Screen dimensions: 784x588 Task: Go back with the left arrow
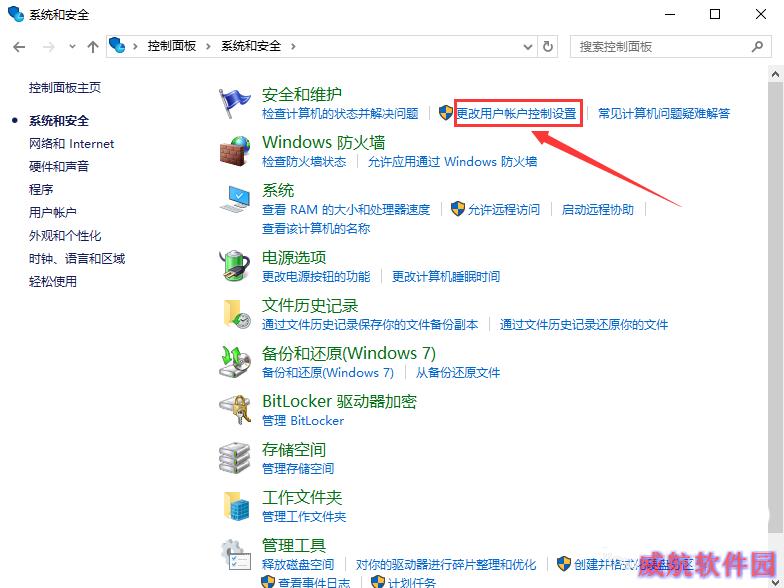[x=19, y=47]
